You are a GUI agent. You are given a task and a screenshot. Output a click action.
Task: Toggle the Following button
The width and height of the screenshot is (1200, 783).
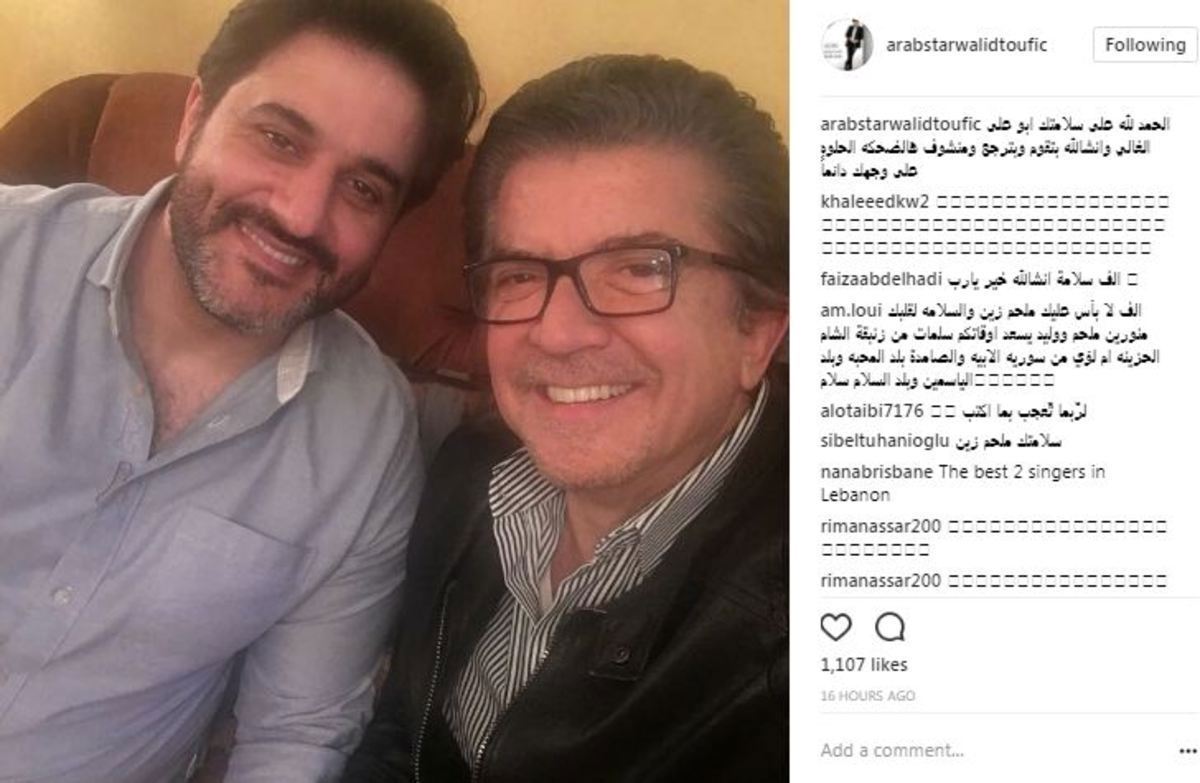point(1145,45)
